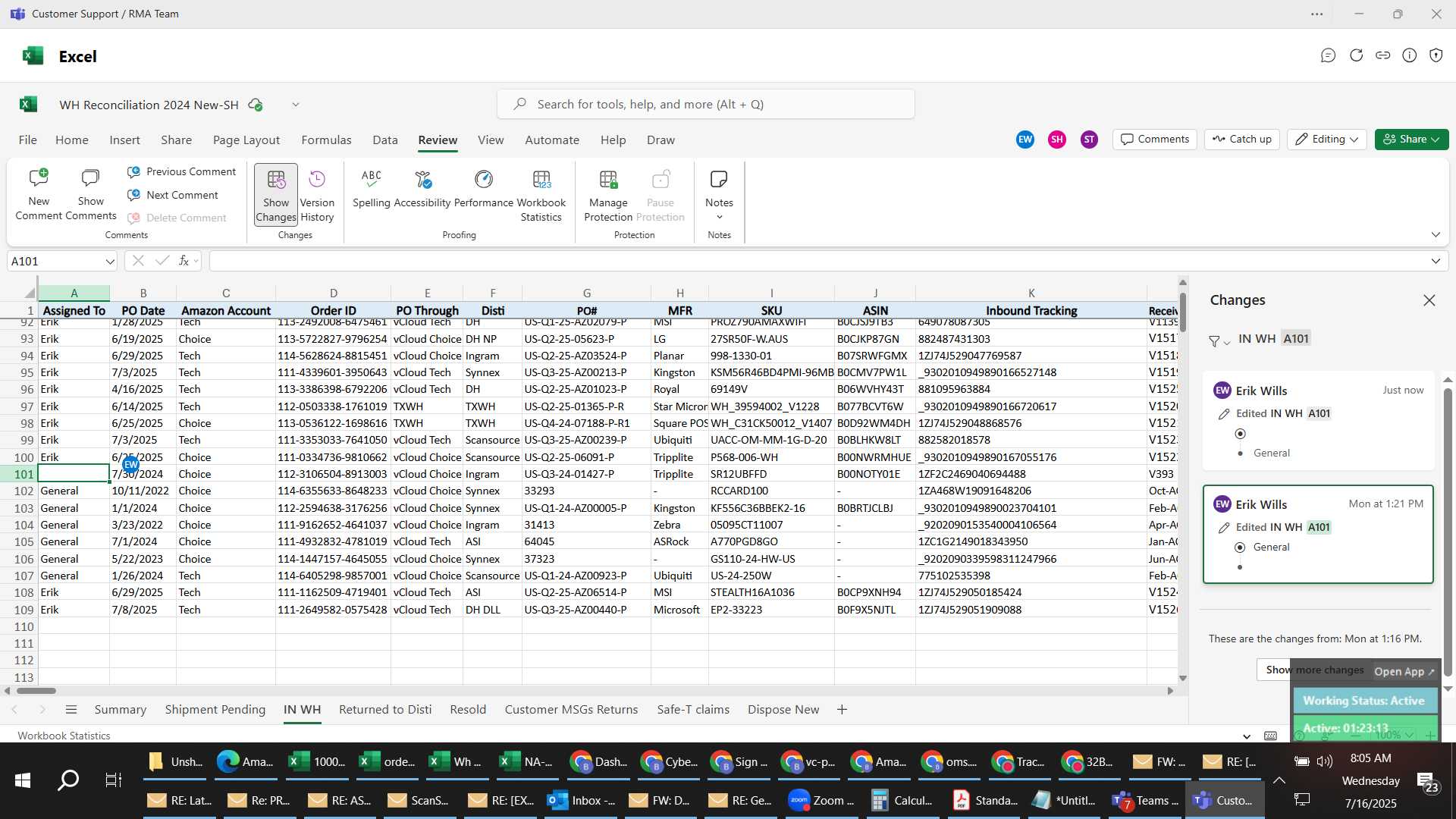Run the Spelling check
The height and width of the screenshot is (819, 1456).
coord(372,188)
